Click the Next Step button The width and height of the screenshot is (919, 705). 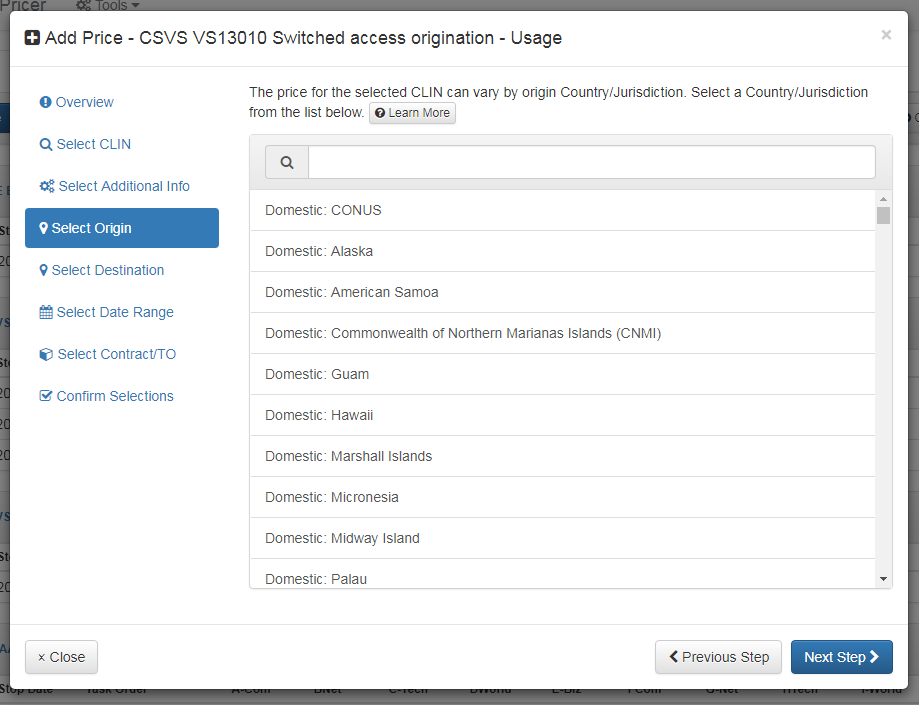(841, 657)
